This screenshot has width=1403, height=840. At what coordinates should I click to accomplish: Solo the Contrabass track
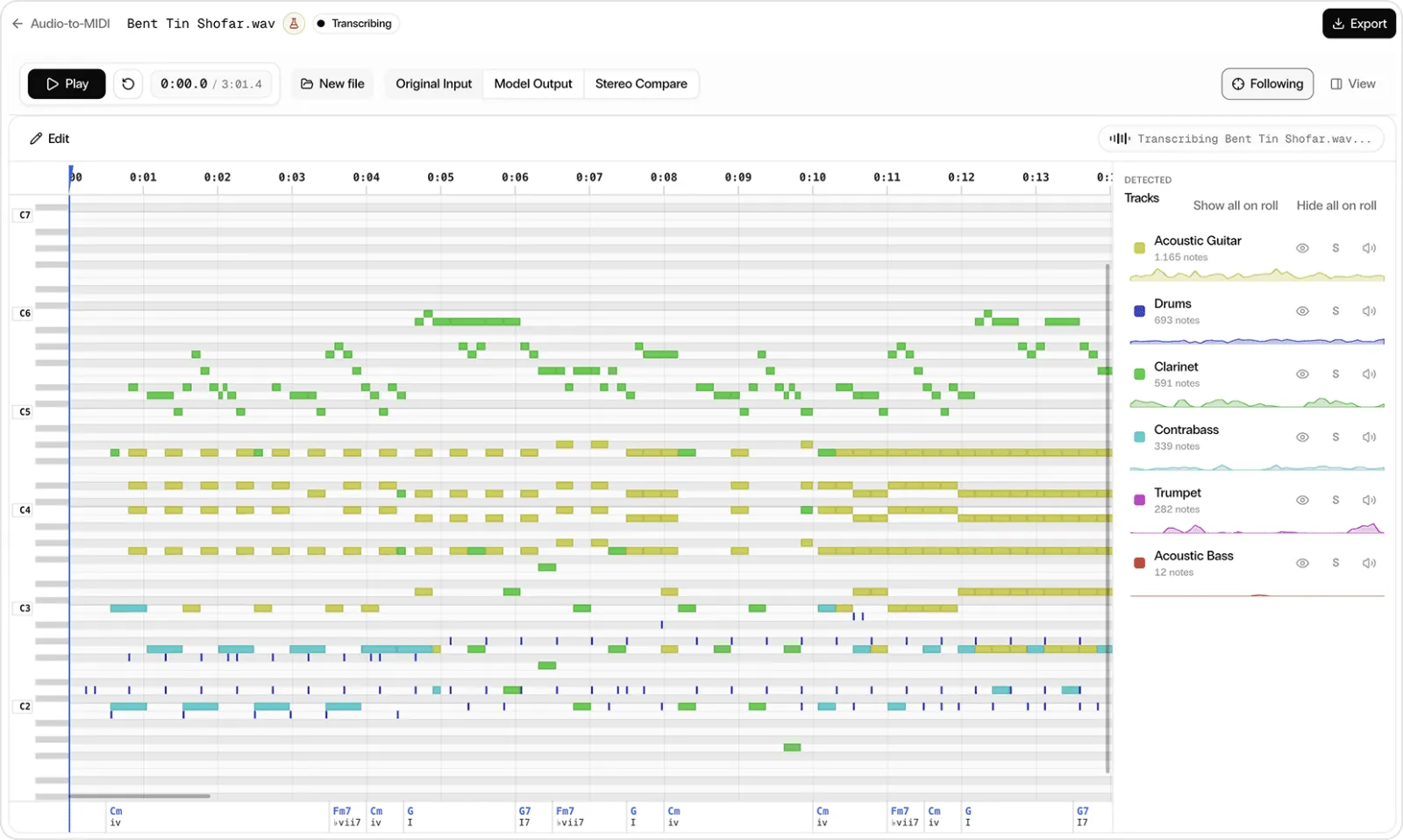click(x=1335, y=438)
